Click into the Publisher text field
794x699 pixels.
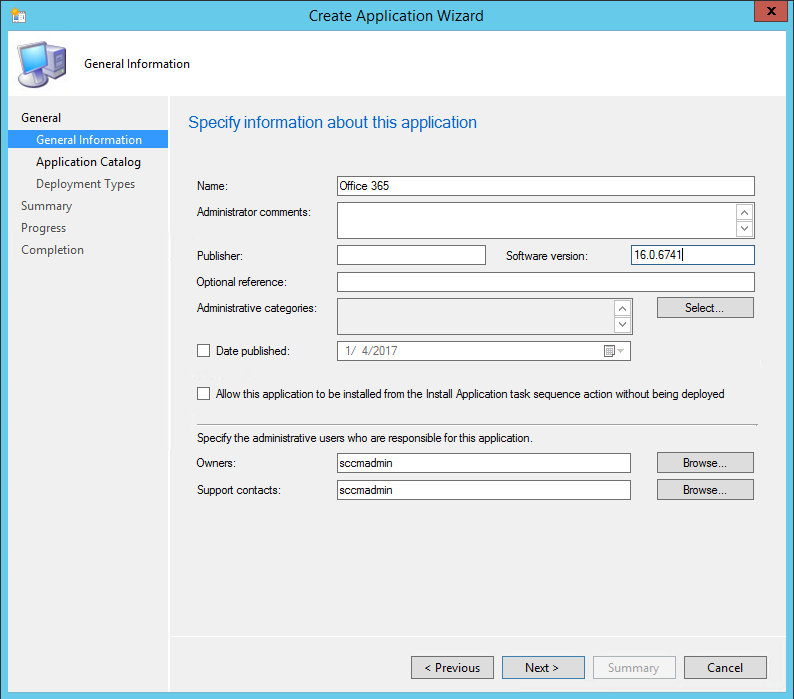pyautogui.click(x=411, y=255)
